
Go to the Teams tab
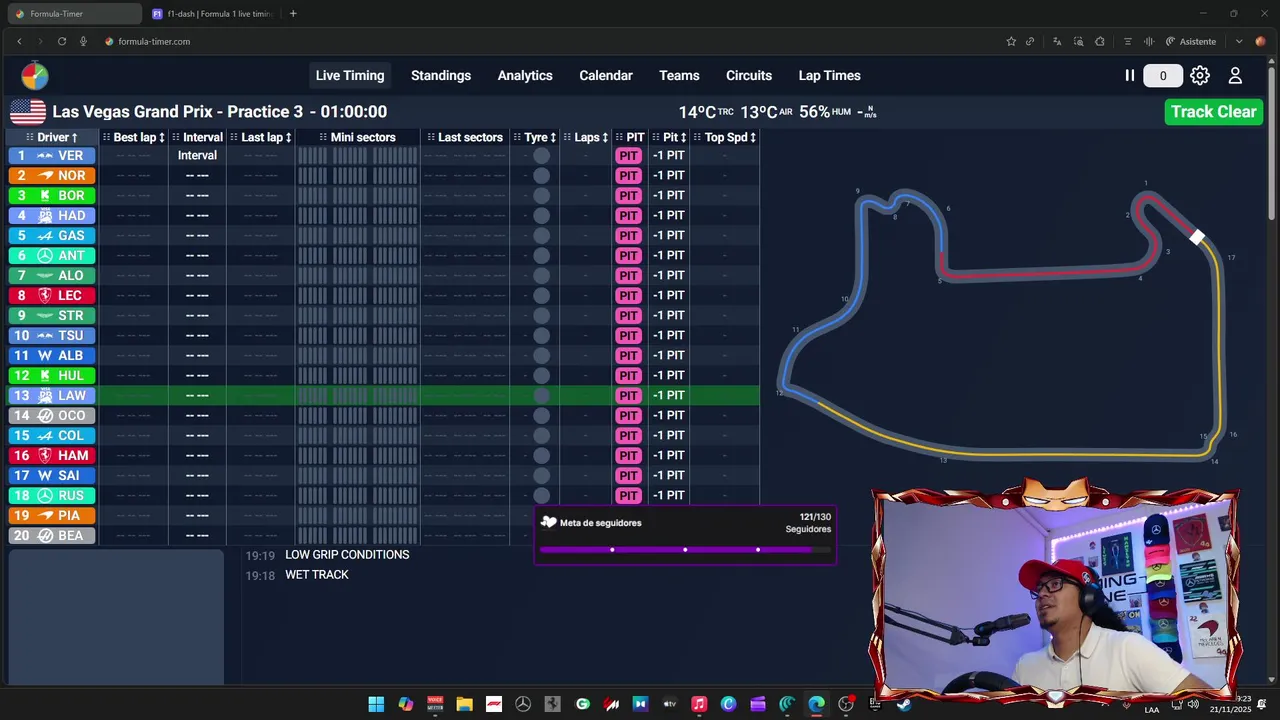pos(679,76)
